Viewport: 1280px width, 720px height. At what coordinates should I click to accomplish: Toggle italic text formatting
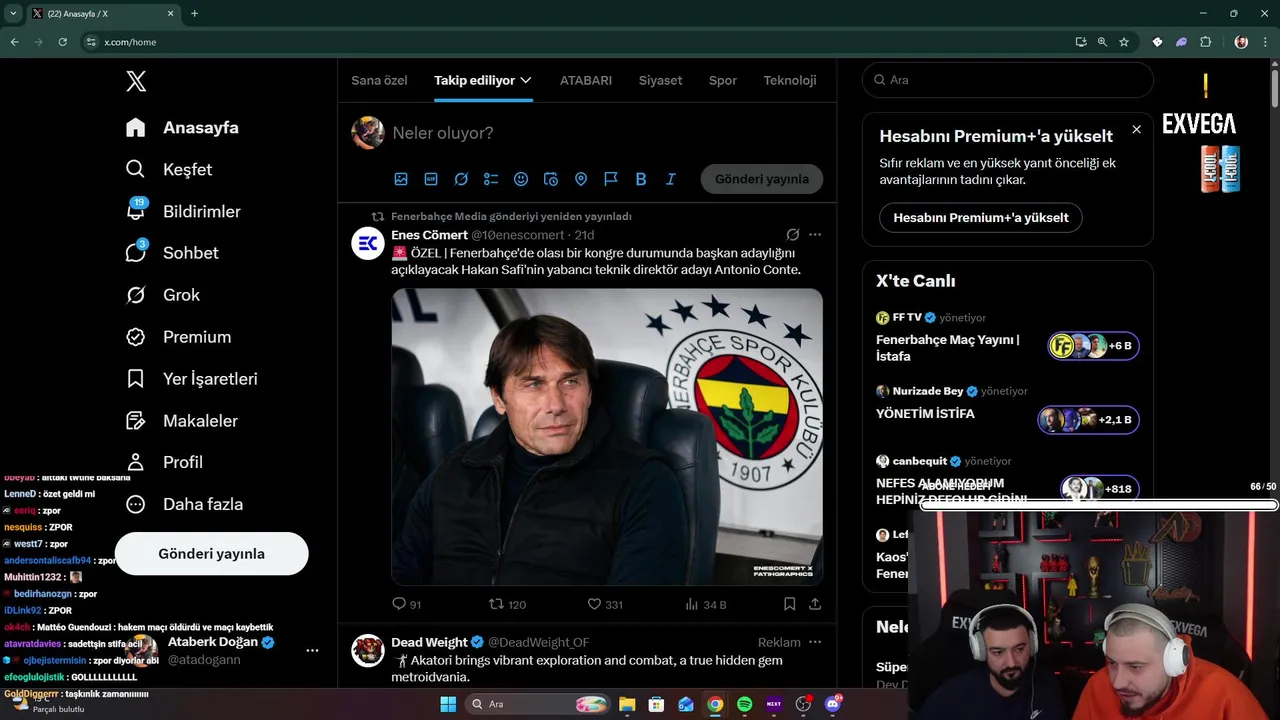(x=671, y=179)
